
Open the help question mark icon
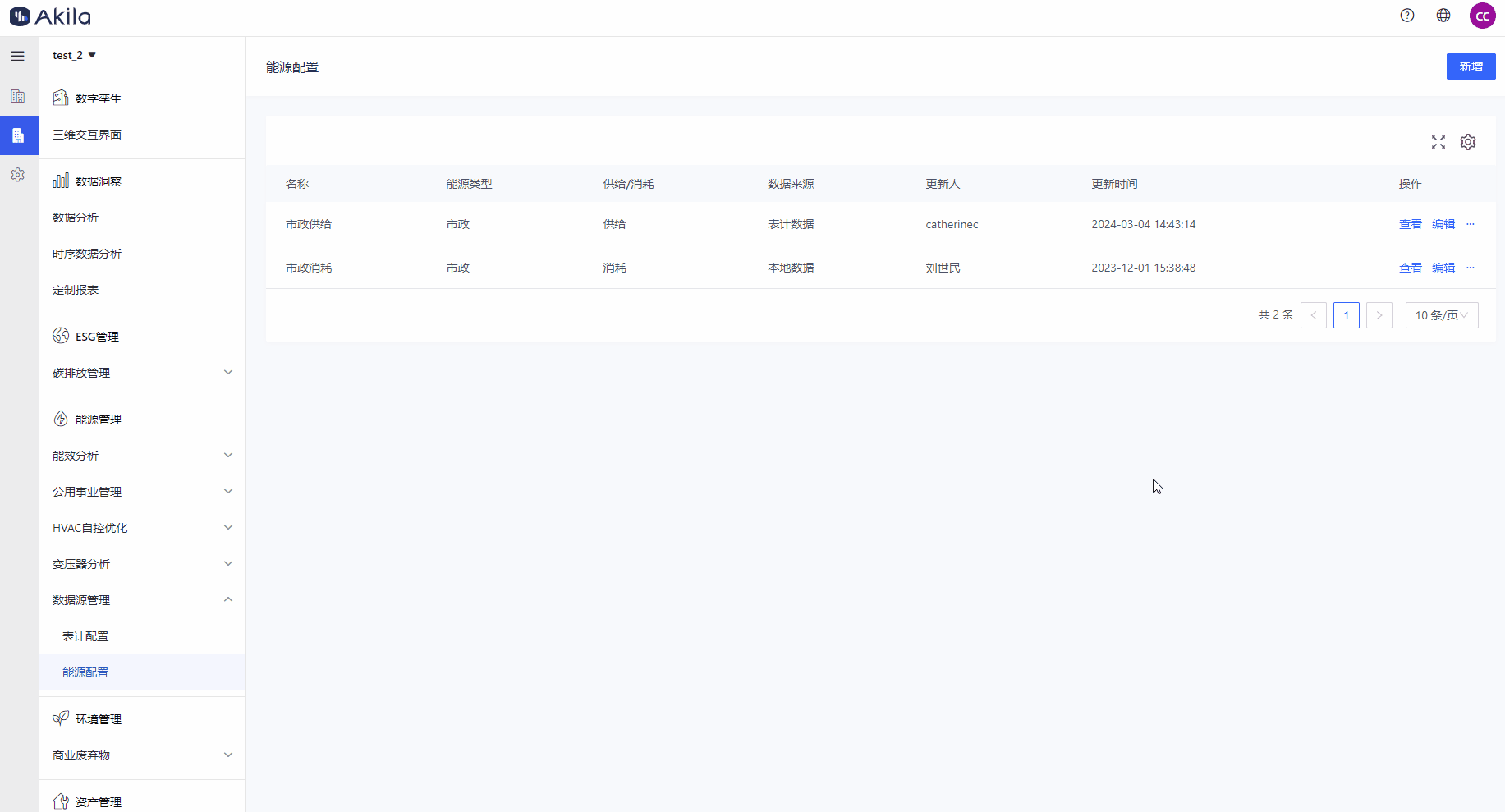[x=1407, y=16]
